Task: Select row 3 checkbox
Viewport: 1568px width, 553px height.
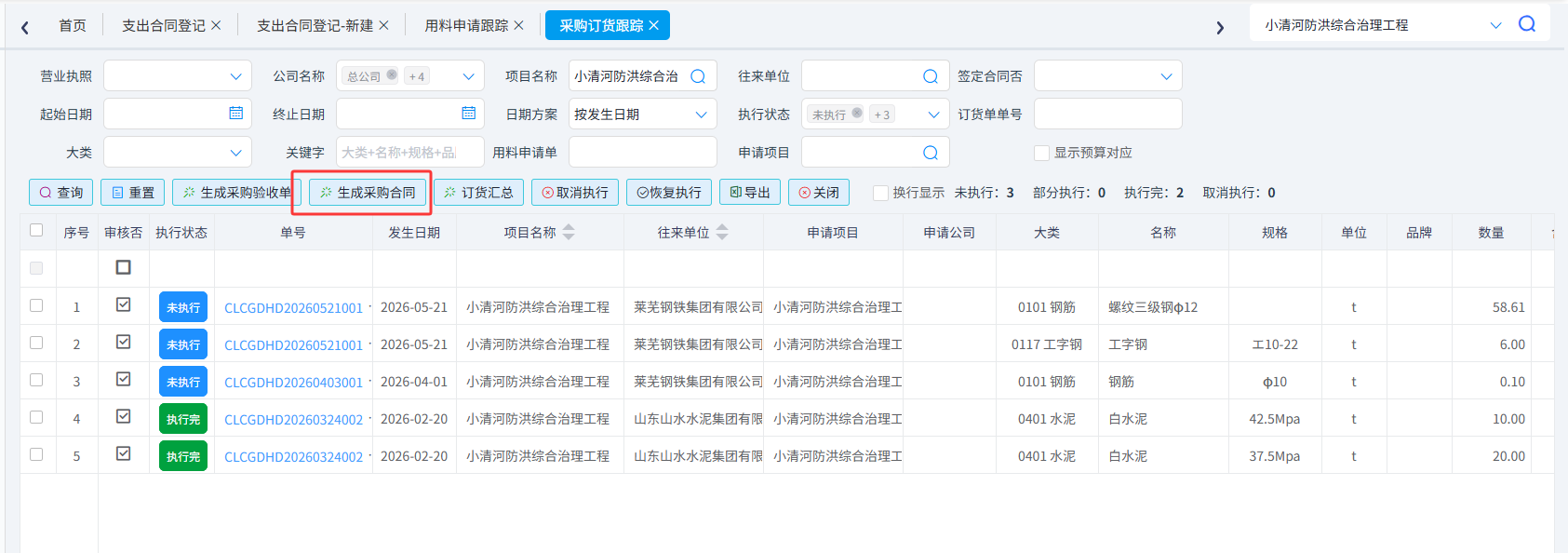Action: (x=36, y=380)
